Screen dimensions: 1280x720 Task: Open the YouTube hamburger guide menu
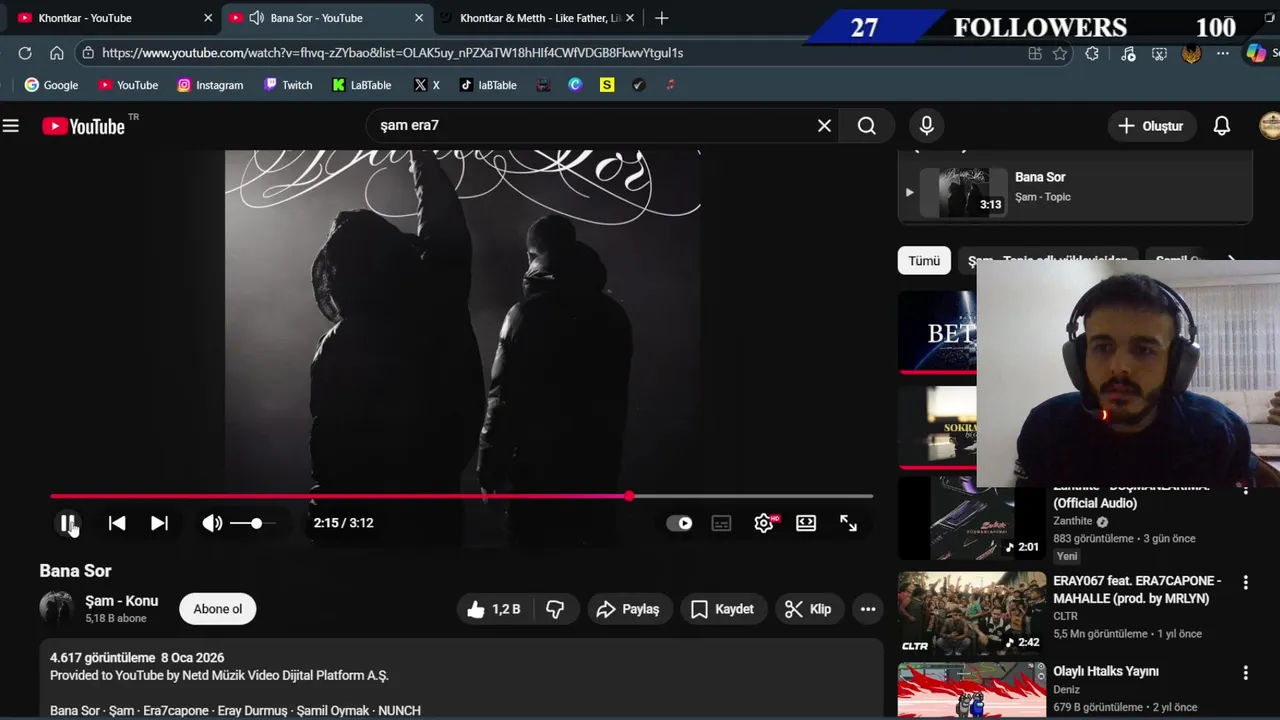coord(11,126)
